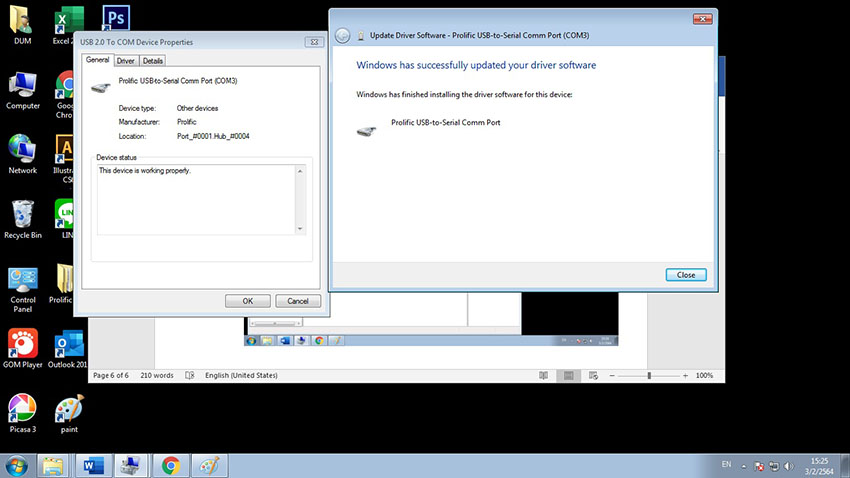Click '210 words' in Word status bar
The height and width of the screenshot is (478, 850).
pos(157,375)
